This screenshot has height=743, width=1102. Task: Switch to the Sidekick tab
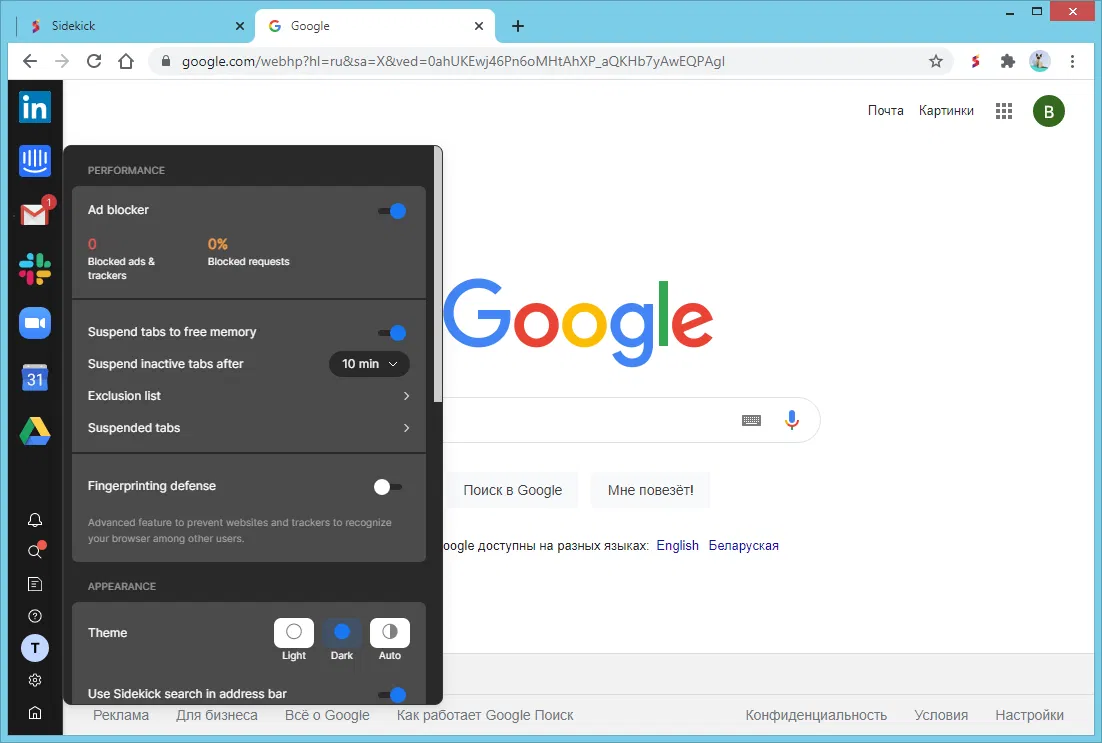coord(134,26)
